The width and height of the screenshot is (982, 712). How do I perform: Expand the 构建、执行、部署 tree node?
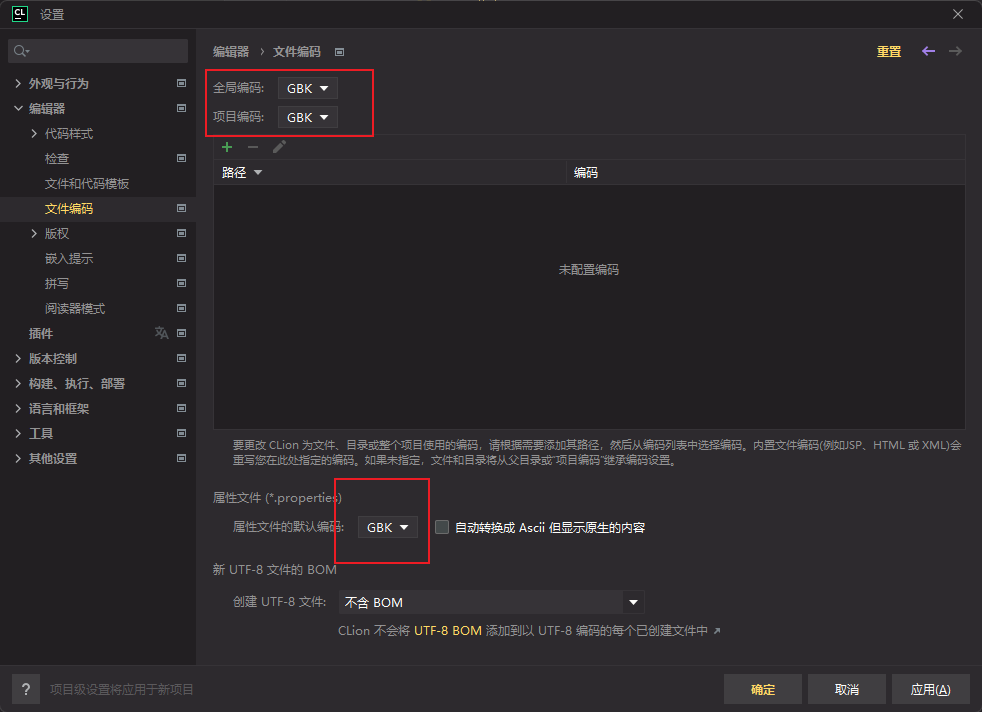click(x=18, y=384)
